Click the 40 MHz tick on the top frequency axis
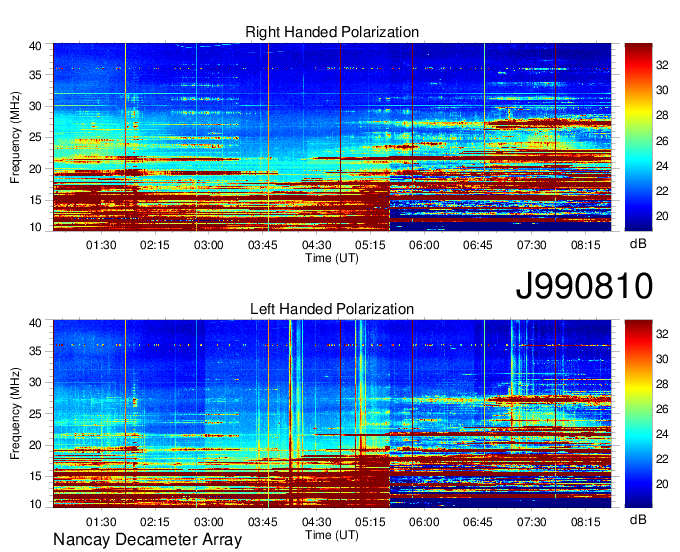 point(35,46)
